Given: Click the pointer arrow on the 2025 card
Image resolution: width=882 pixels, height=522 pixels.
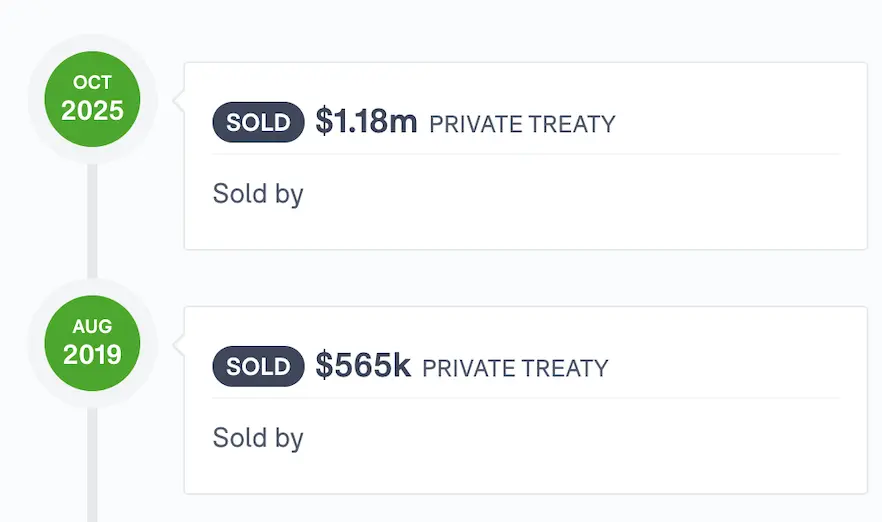Looking at the screenshot, I should 180,100.
